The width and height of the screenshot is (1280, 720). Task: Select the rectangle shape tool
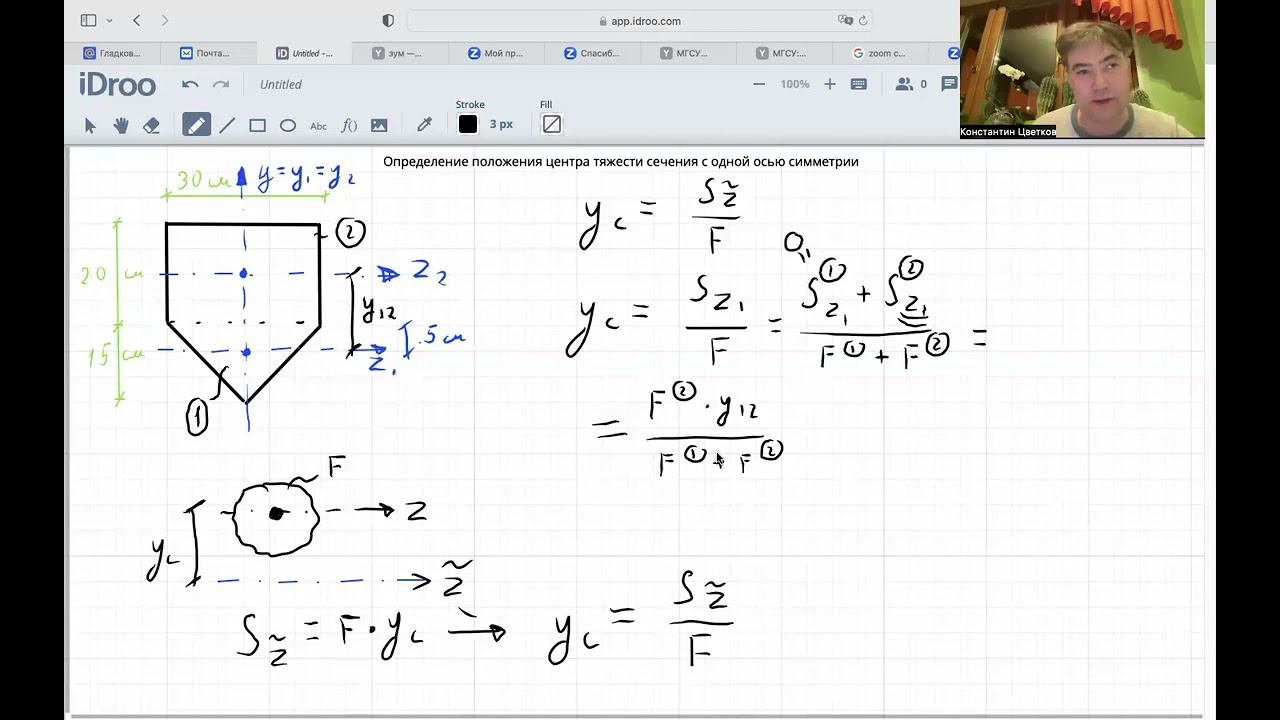coord(257,125)
